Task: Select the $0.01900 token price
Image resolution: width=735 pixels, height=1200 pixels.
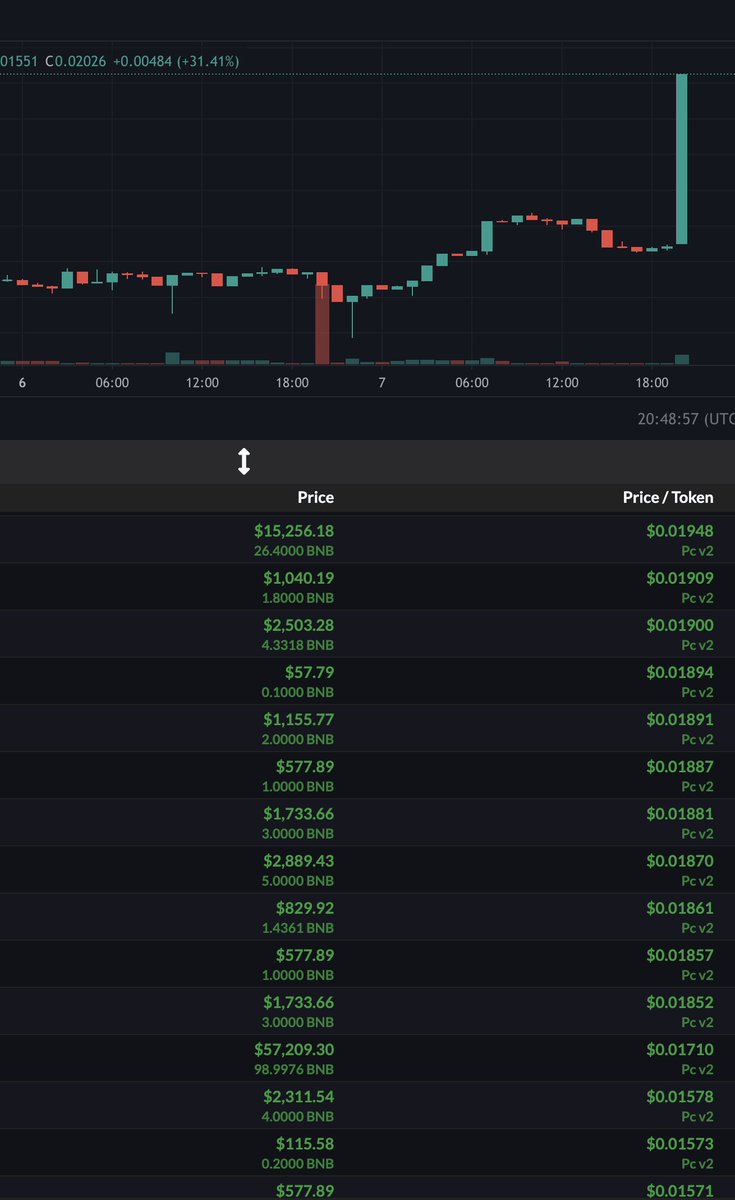Action: (680, 625)
